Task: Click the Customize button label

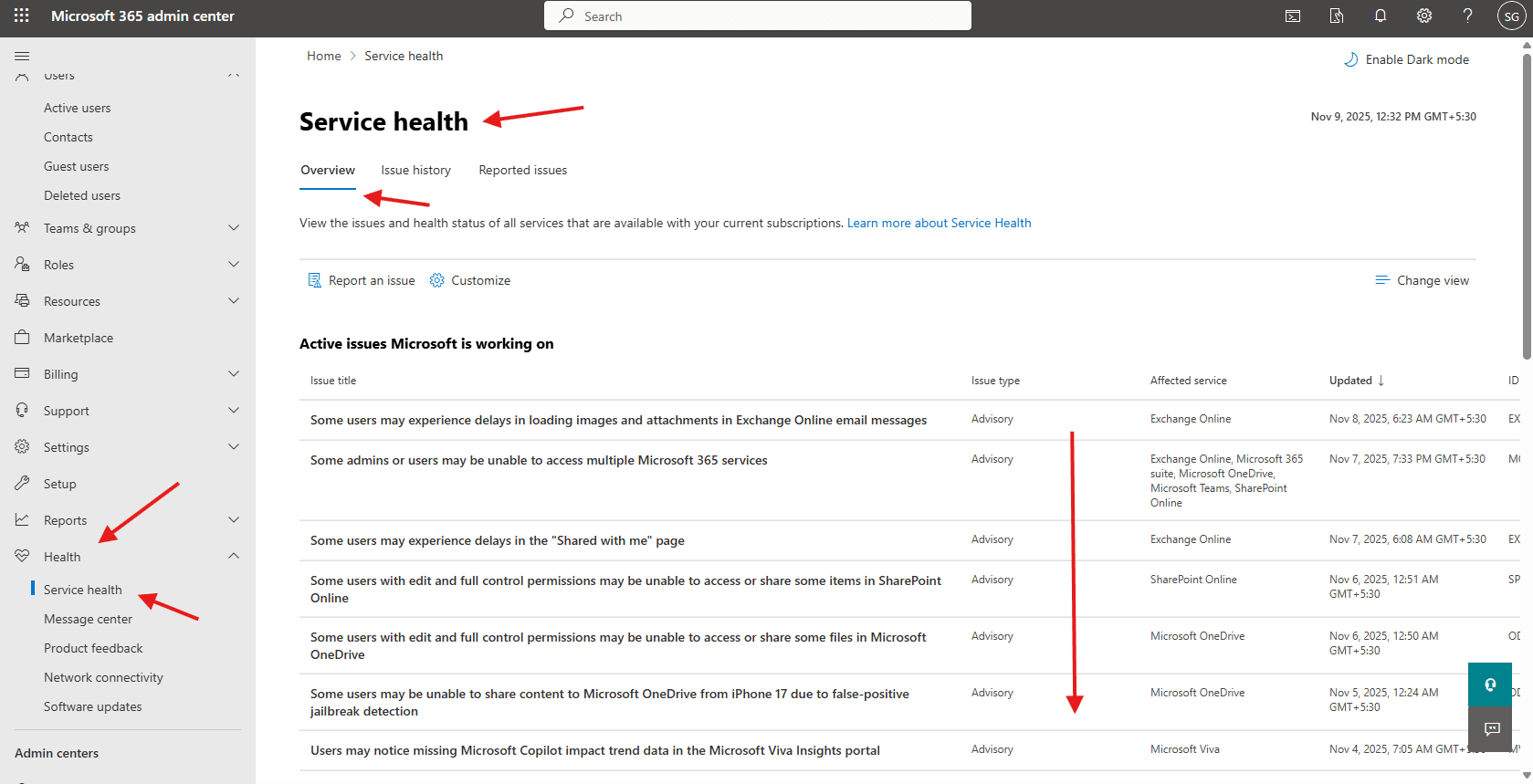Action: point(481,280)
